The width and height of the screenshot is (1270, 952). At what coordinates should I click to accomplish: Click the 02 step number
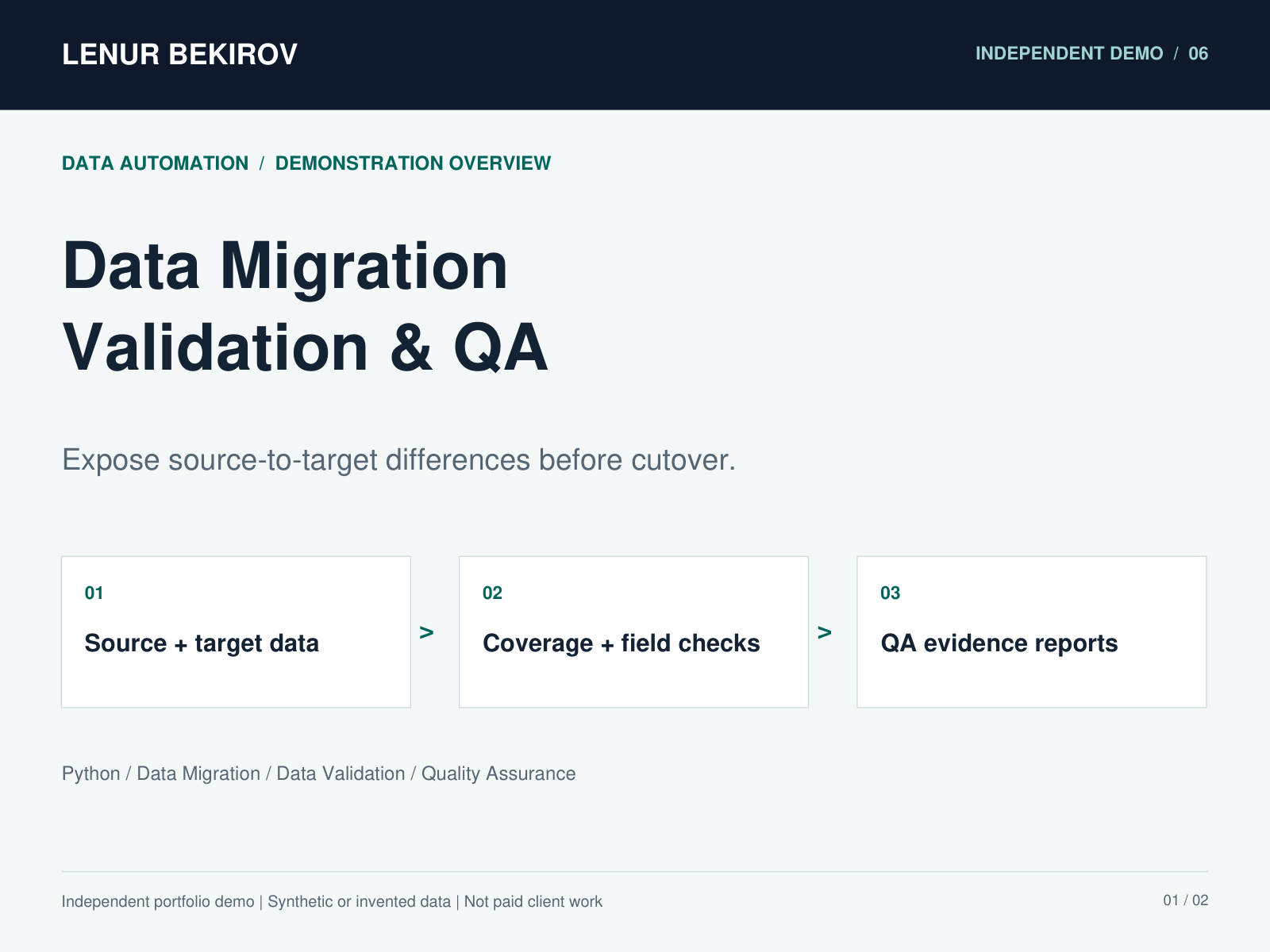[492, 593]
